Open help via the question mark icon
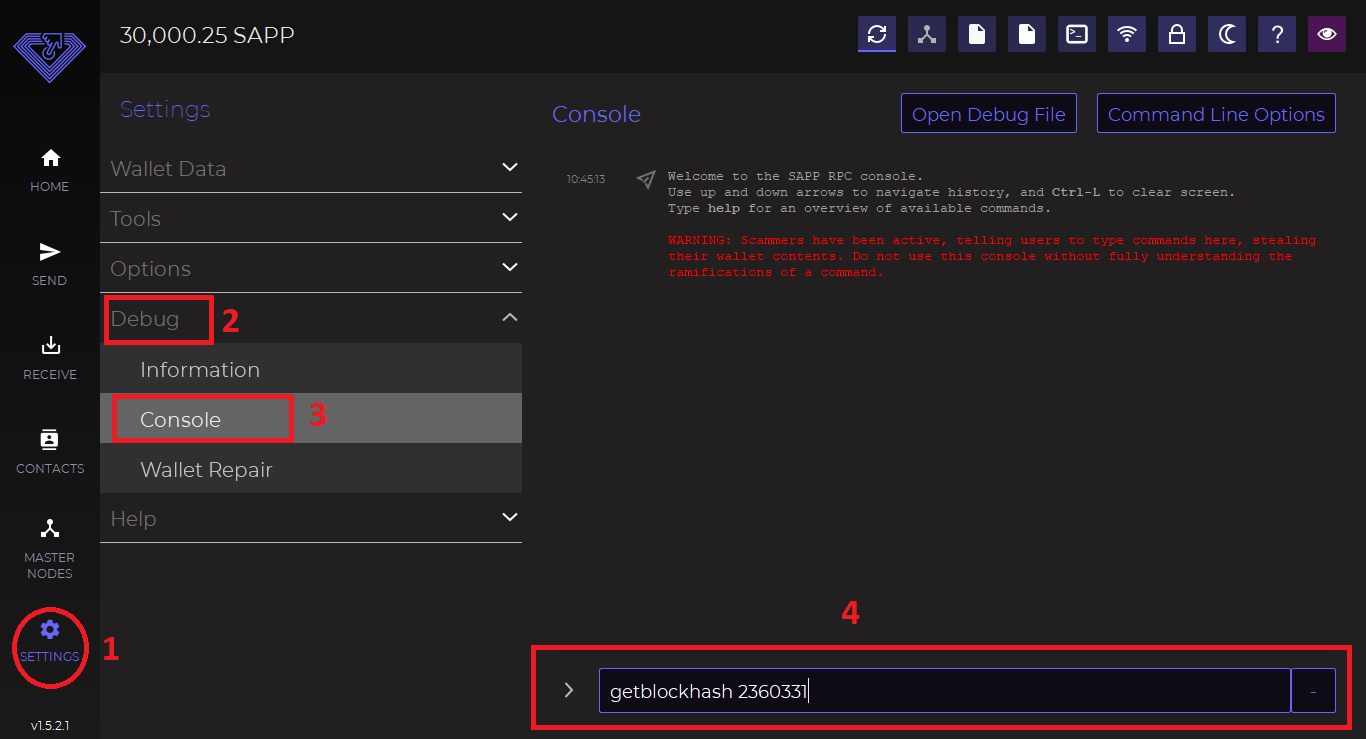 (1277, 34)
